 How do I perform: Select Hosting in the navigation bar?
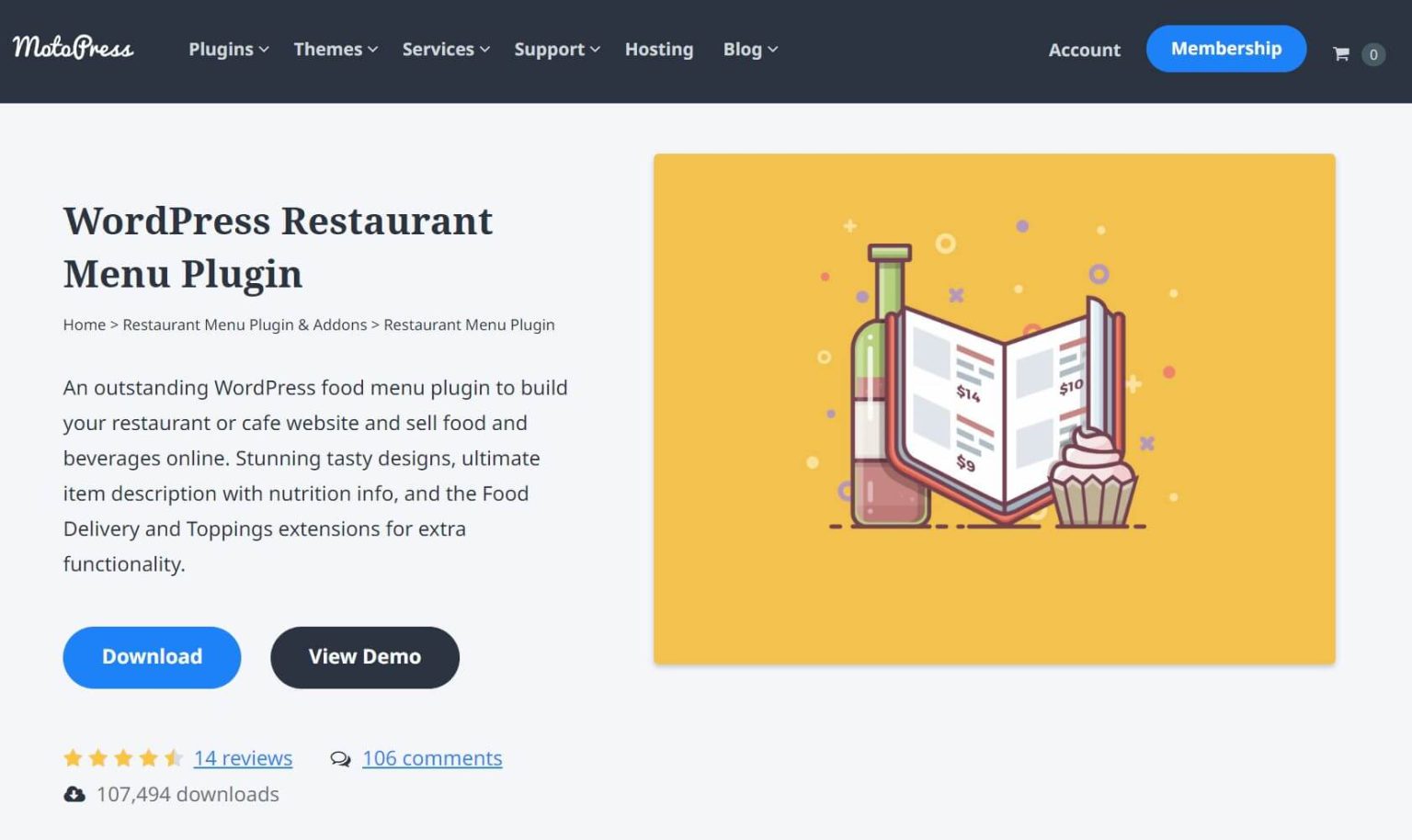659,50
